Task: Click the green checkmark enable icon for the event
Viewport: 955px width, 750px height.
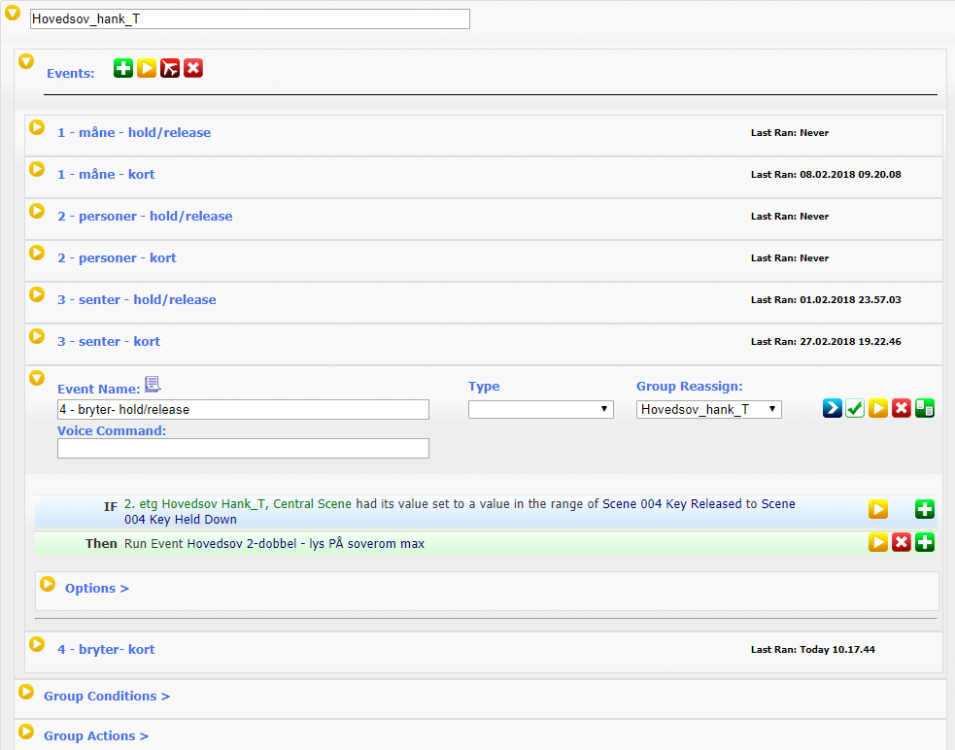Action: [x=855, y=408]
